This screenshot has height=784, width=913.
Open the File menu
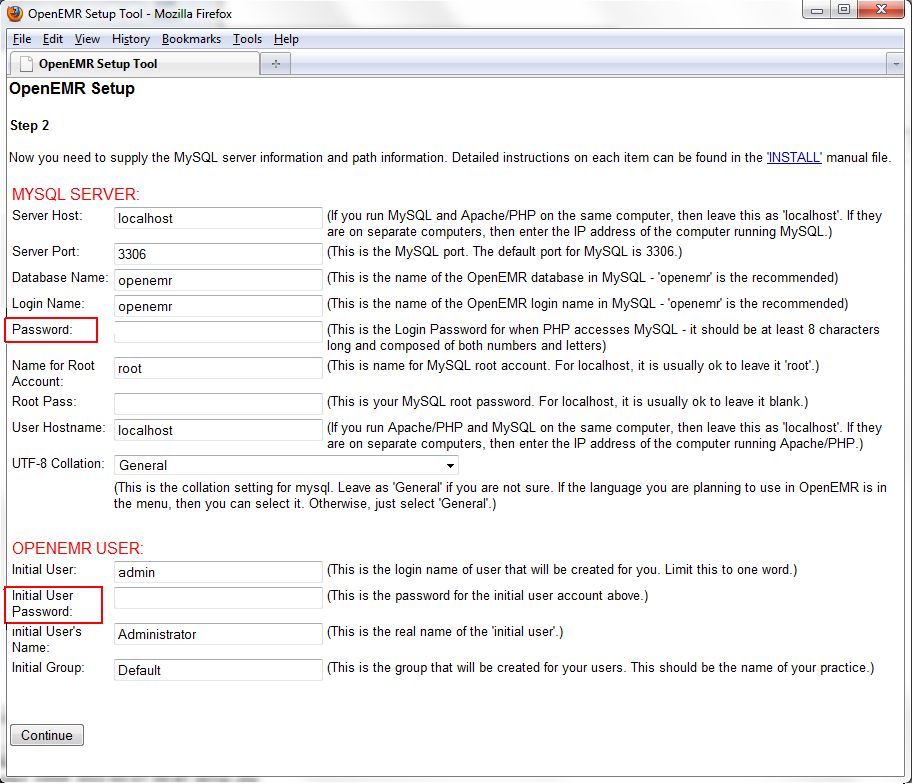[x=22, y=39]
